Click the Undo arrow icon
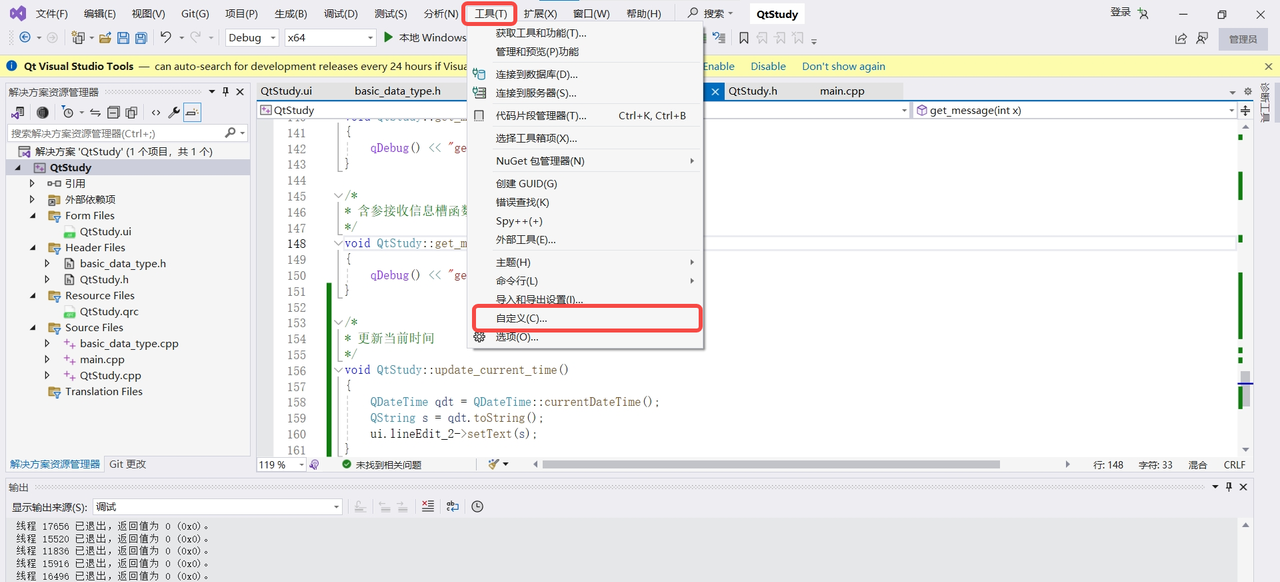1280x582 pixels. click(x=166, y=38)
